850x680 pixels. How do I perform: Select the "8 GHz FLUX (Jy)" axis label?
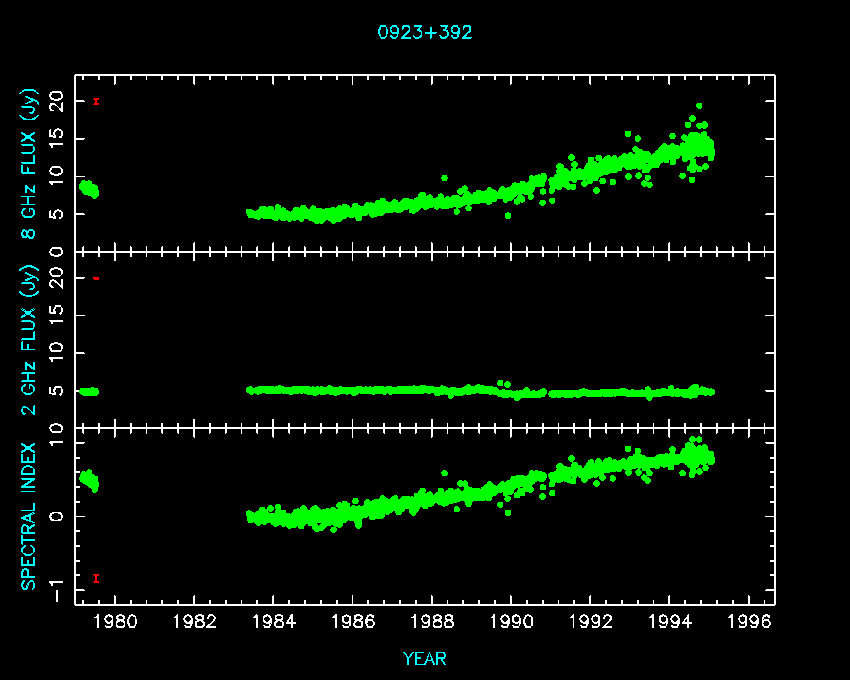[30, 164]
